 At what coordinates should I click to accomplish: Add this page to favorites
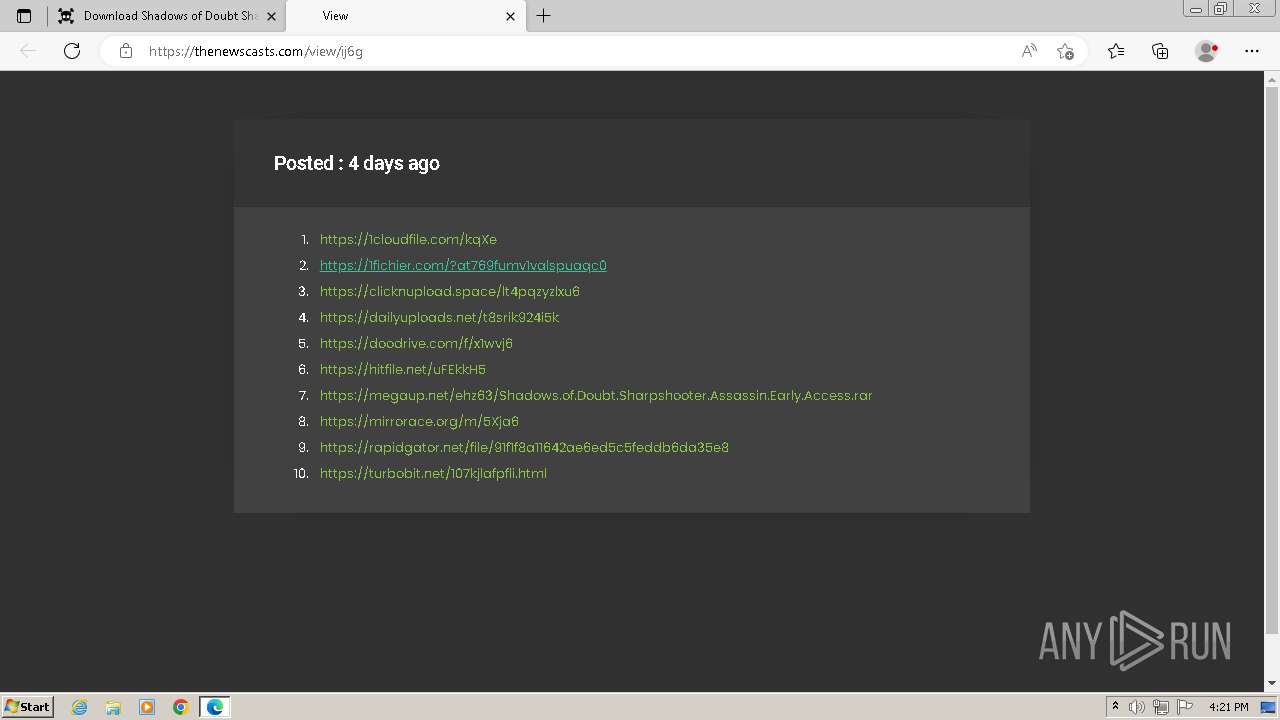tap(1066, 51)
